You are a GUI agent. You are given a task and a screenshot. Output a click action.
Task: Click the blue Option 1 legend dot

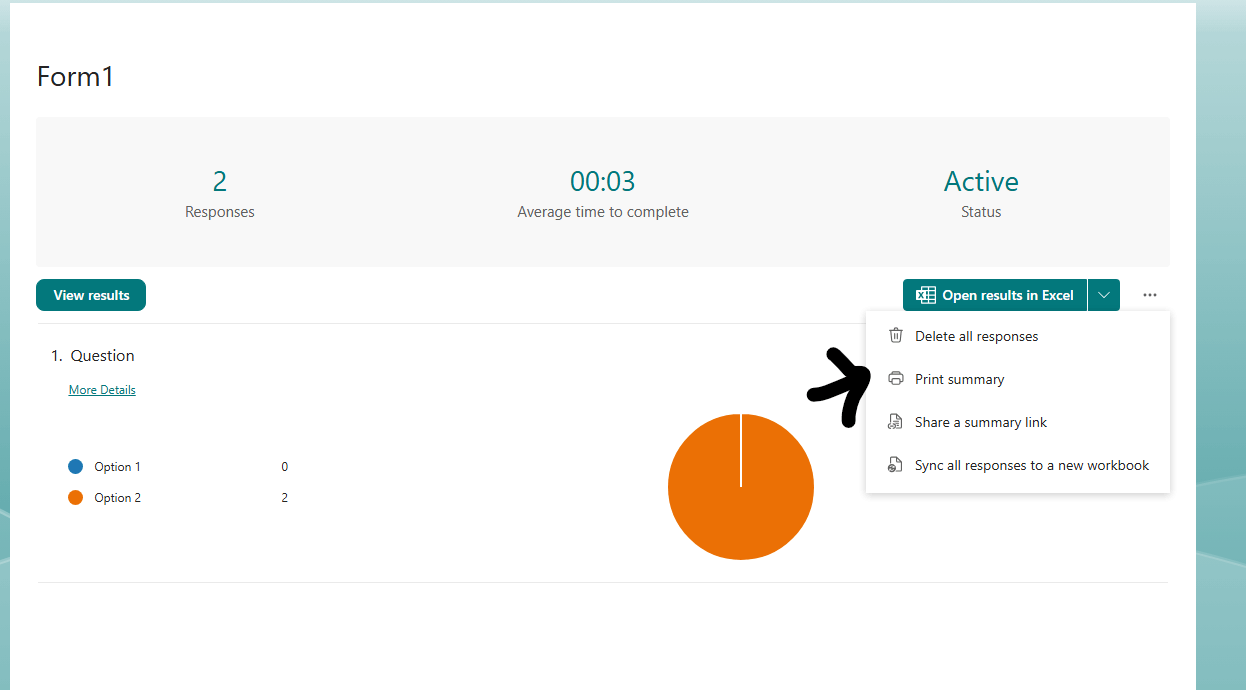(75, 467)
